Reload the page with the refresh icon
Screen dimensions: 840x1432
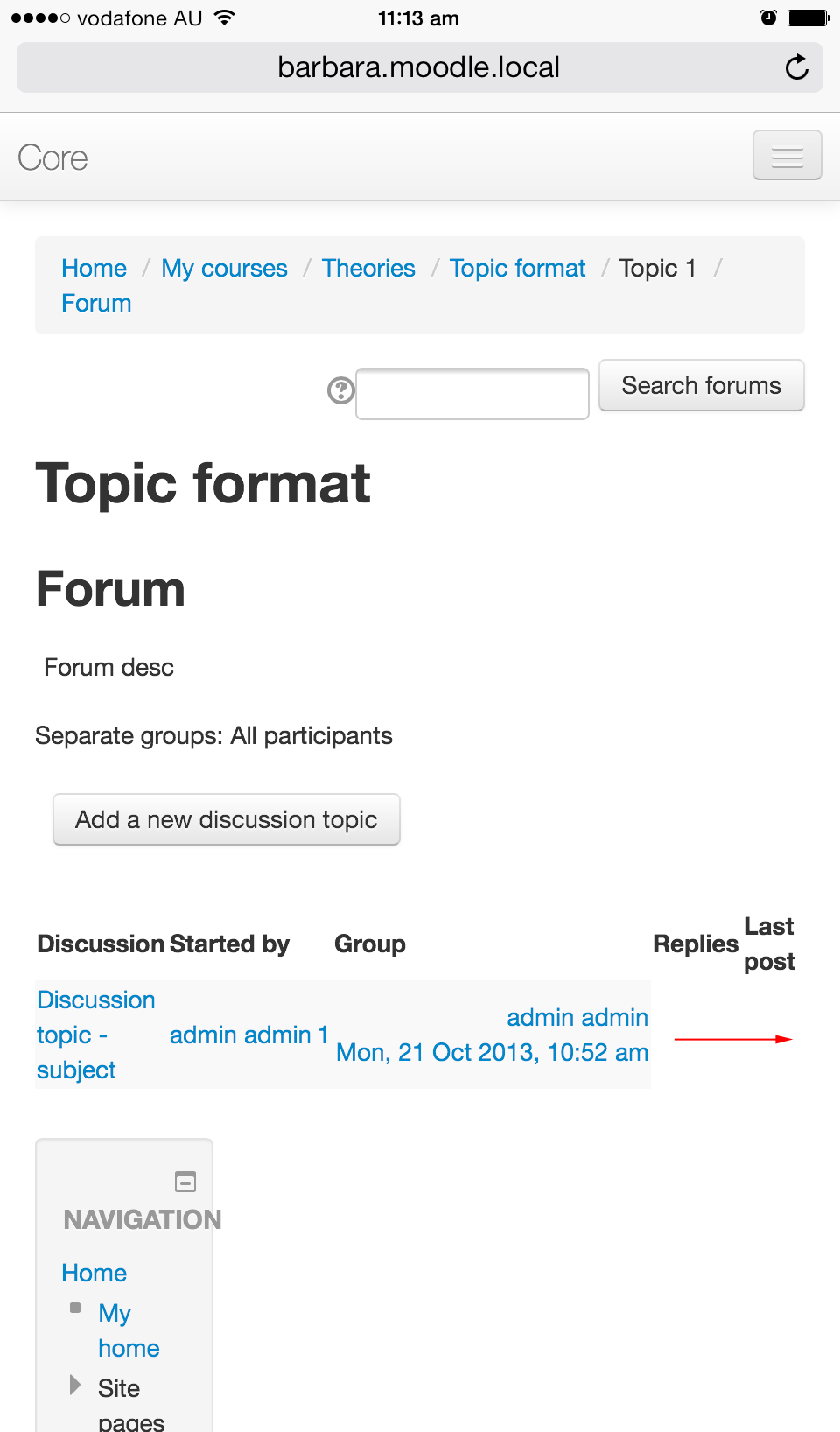(x=796, y=67)
